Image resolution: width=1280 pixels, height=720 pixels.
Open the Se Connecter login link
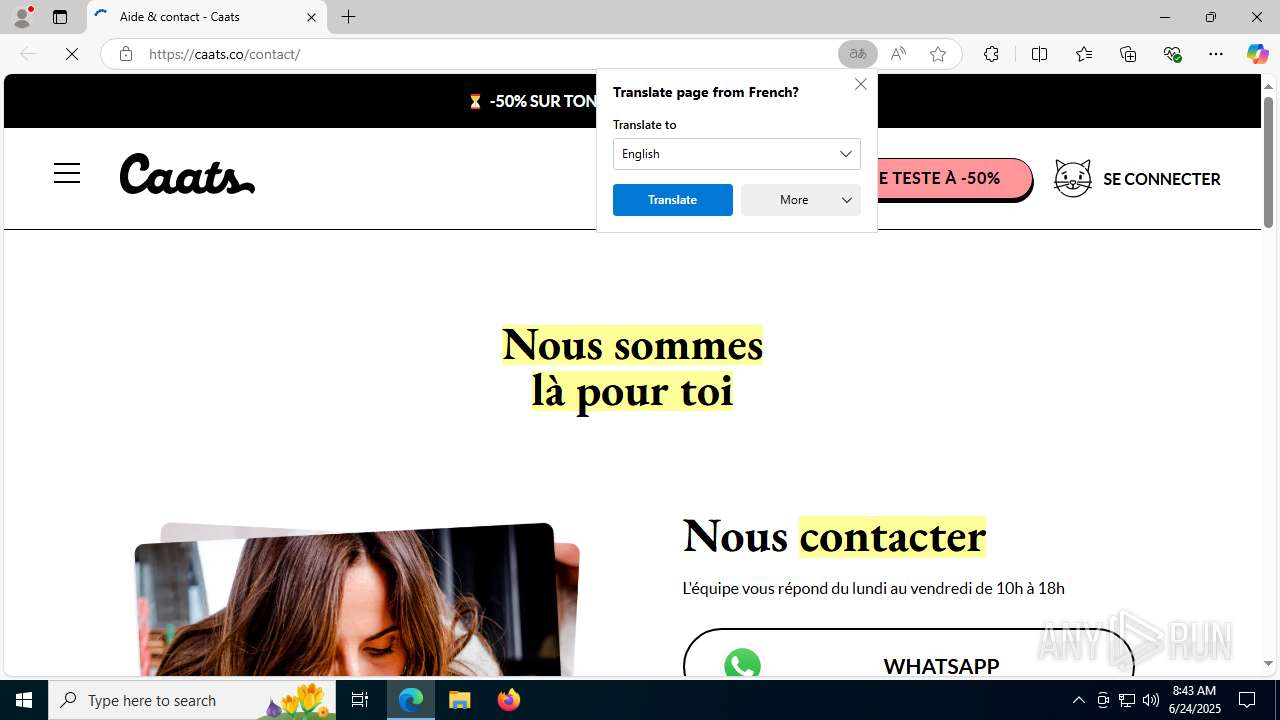tap(1161, 179)
